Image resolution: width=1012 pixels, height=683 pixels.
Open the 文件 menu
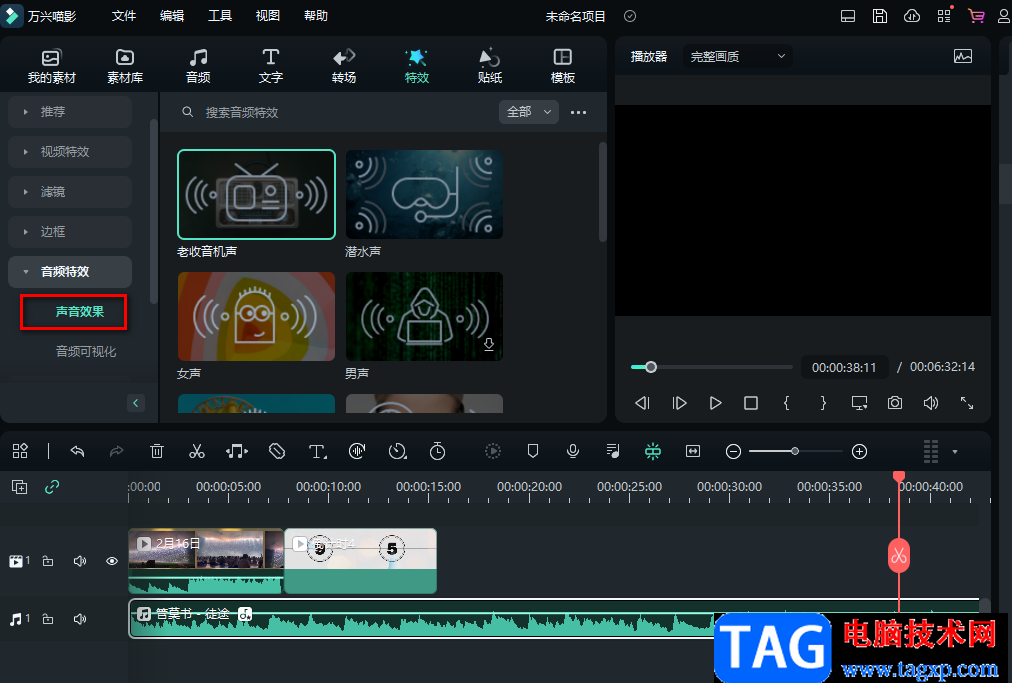coord(123,15)
